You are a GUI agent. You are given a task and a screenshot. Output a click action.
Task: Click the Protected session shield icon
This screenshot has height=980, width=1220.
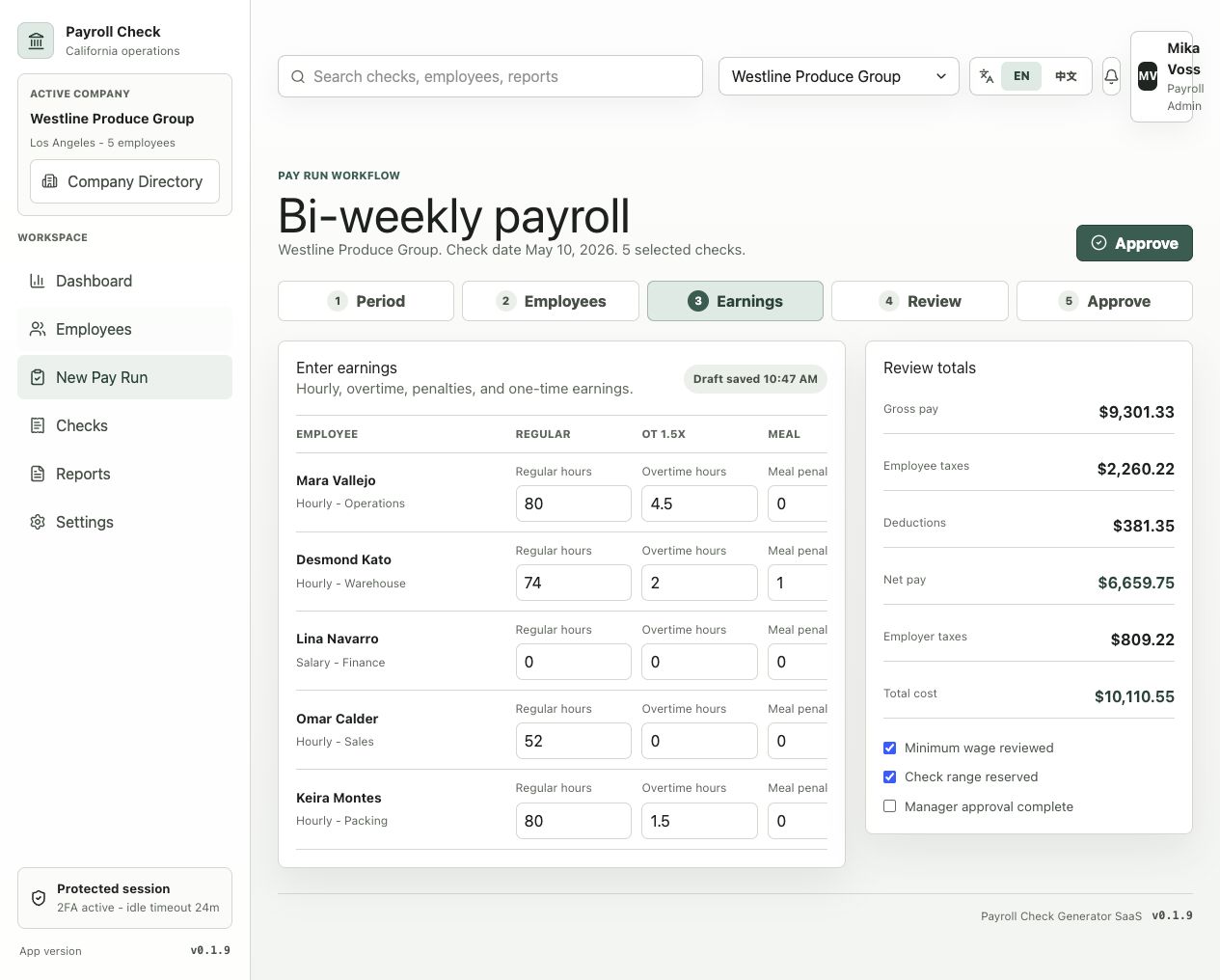(x=39, y=898)
